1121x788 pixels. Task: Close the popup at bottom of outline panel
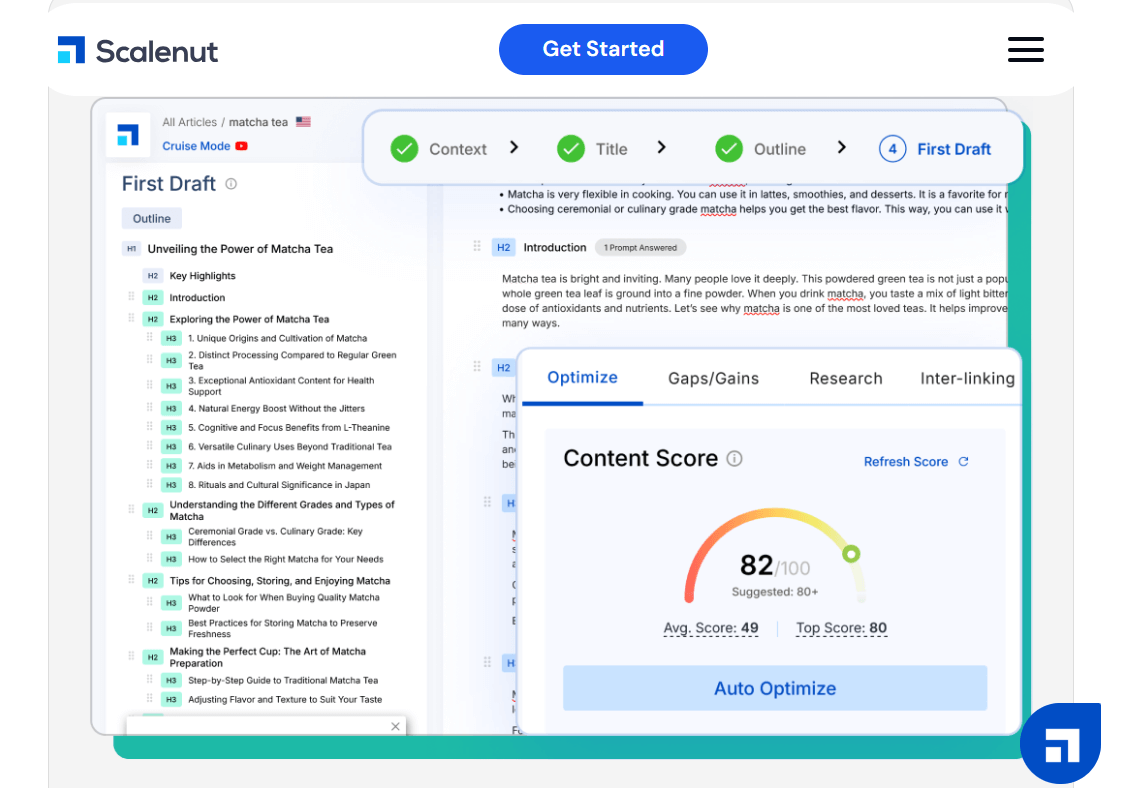pos(395,727)
